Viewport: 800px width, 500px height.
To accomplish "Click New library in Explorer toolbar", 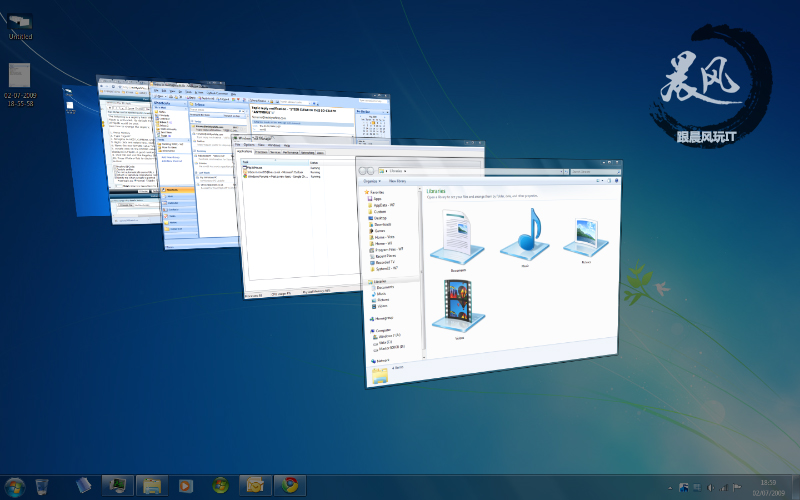I will click(x=397, y=181).
